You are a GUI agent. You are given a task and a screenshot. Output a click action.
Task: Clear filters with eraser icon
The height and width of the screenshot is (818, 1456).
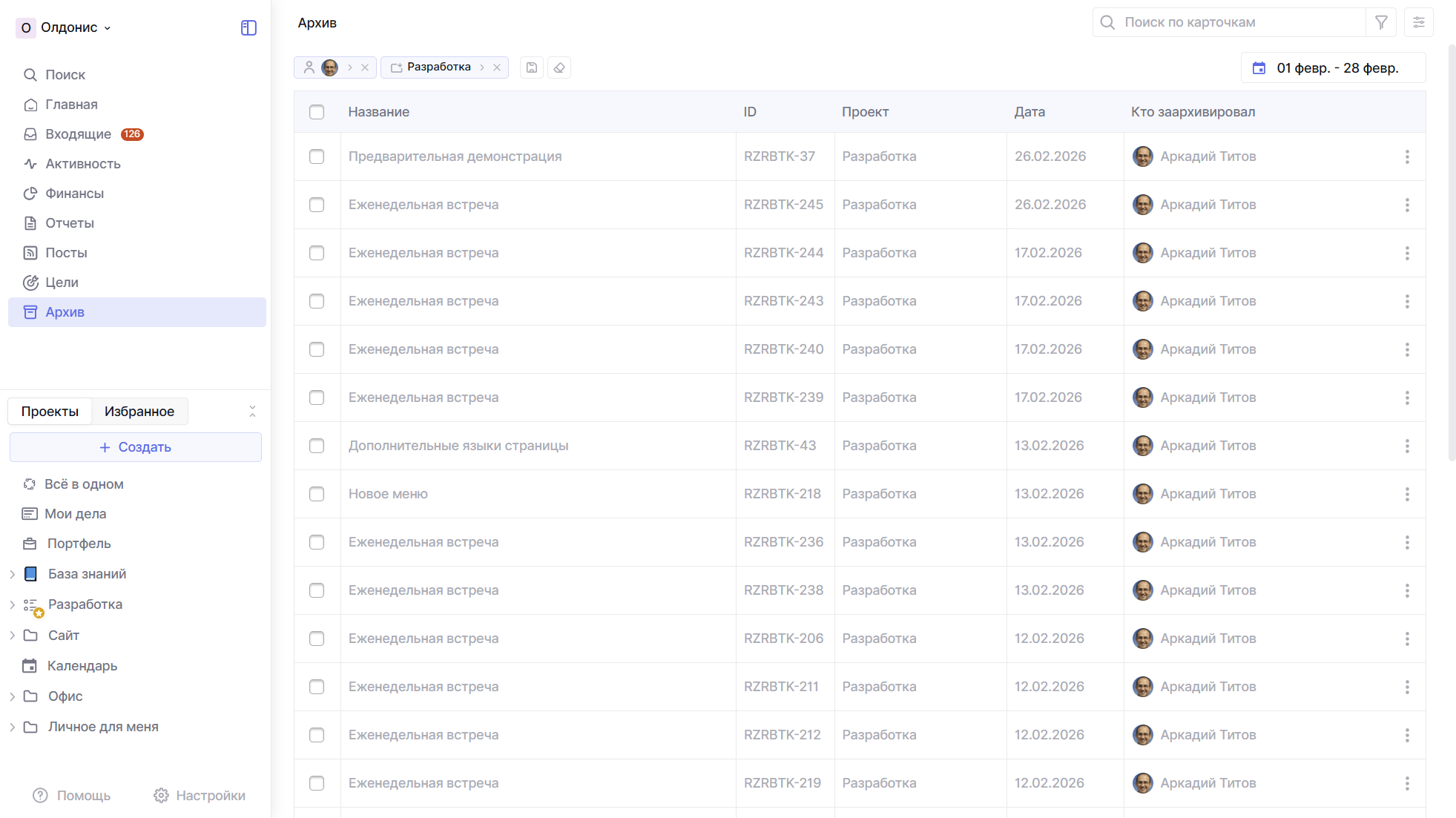coord(559,67)
